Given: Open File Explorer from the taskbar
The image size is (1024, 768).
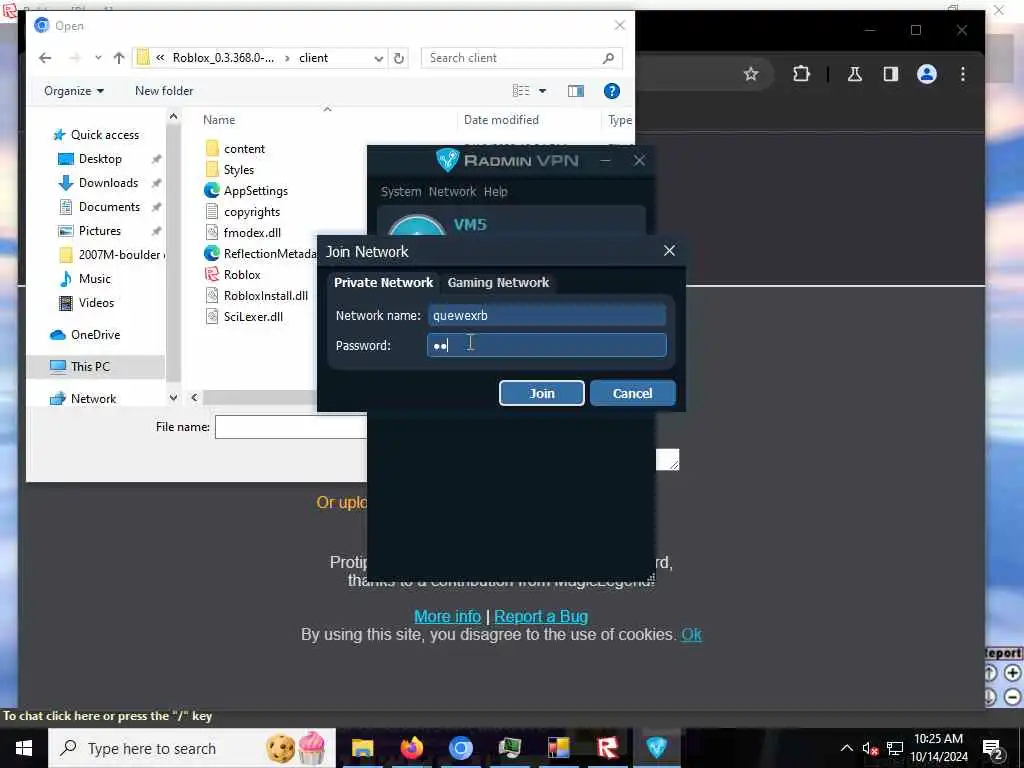Looking at the screenshot, I should [362, 748].
